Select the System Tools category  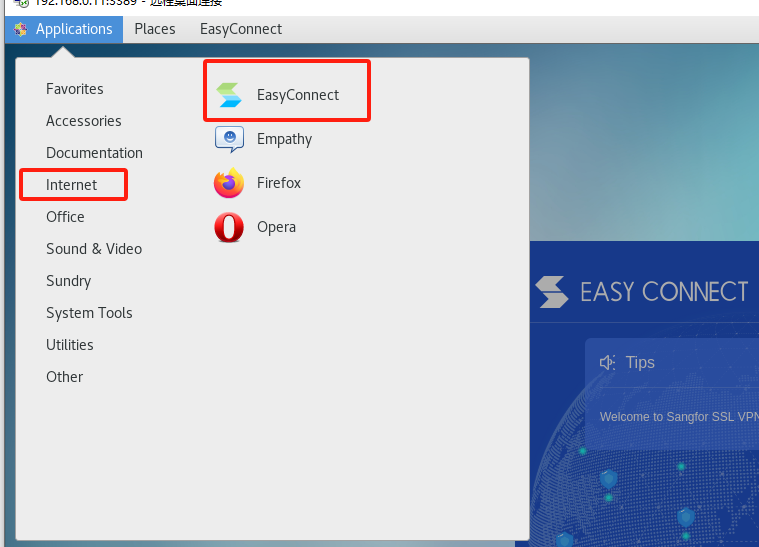tap(89, 313)
